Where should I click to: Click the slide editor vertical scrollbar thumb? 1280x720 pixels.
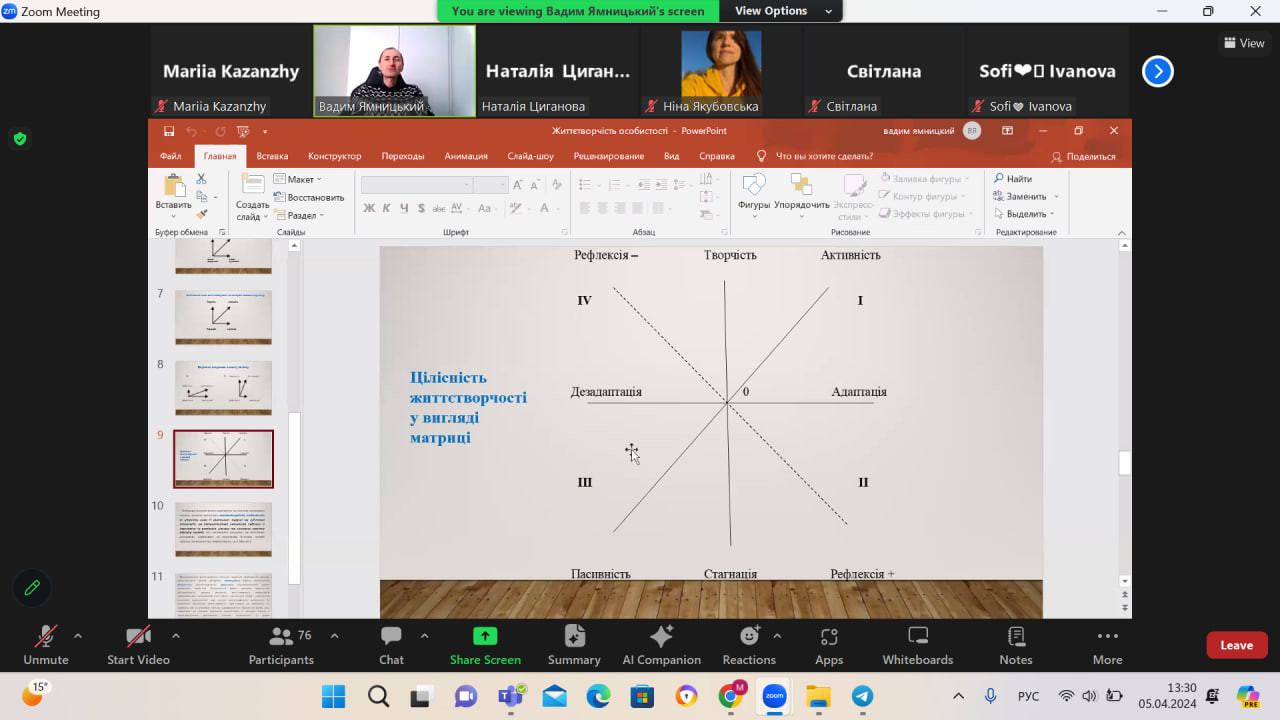1124,463
